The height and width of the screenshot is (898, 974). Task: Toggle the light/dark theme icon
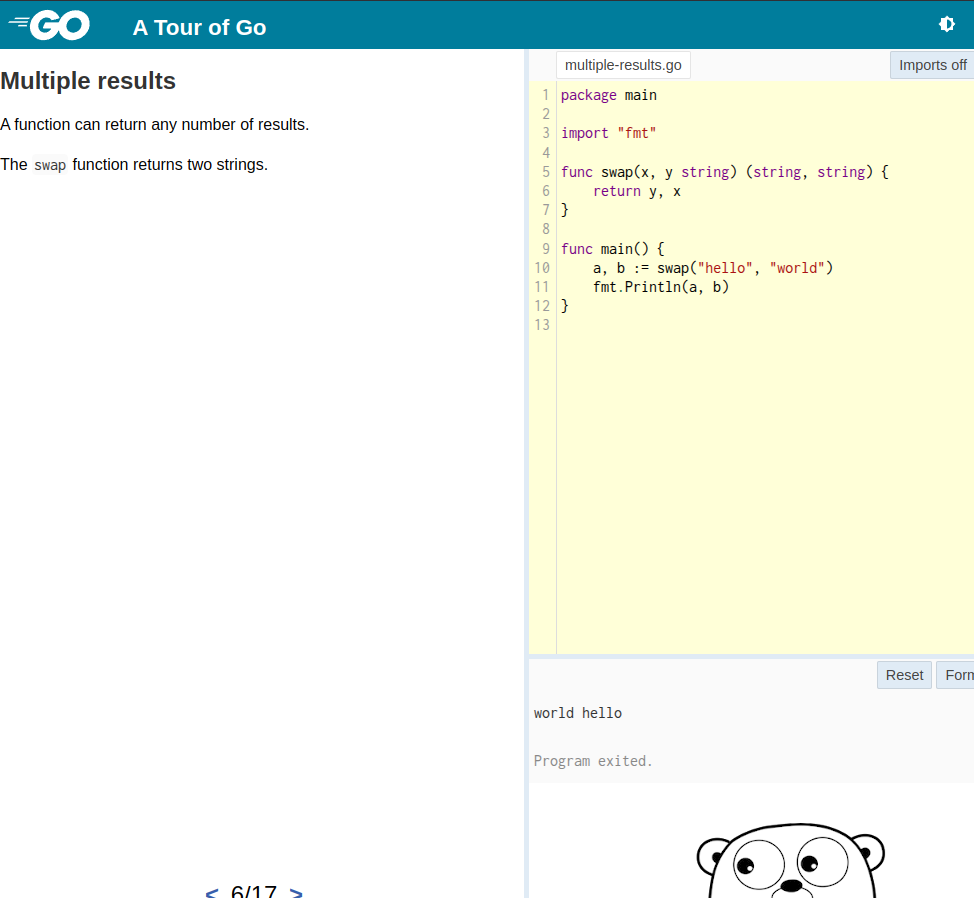pyautogui.click(x=946, y=24)
